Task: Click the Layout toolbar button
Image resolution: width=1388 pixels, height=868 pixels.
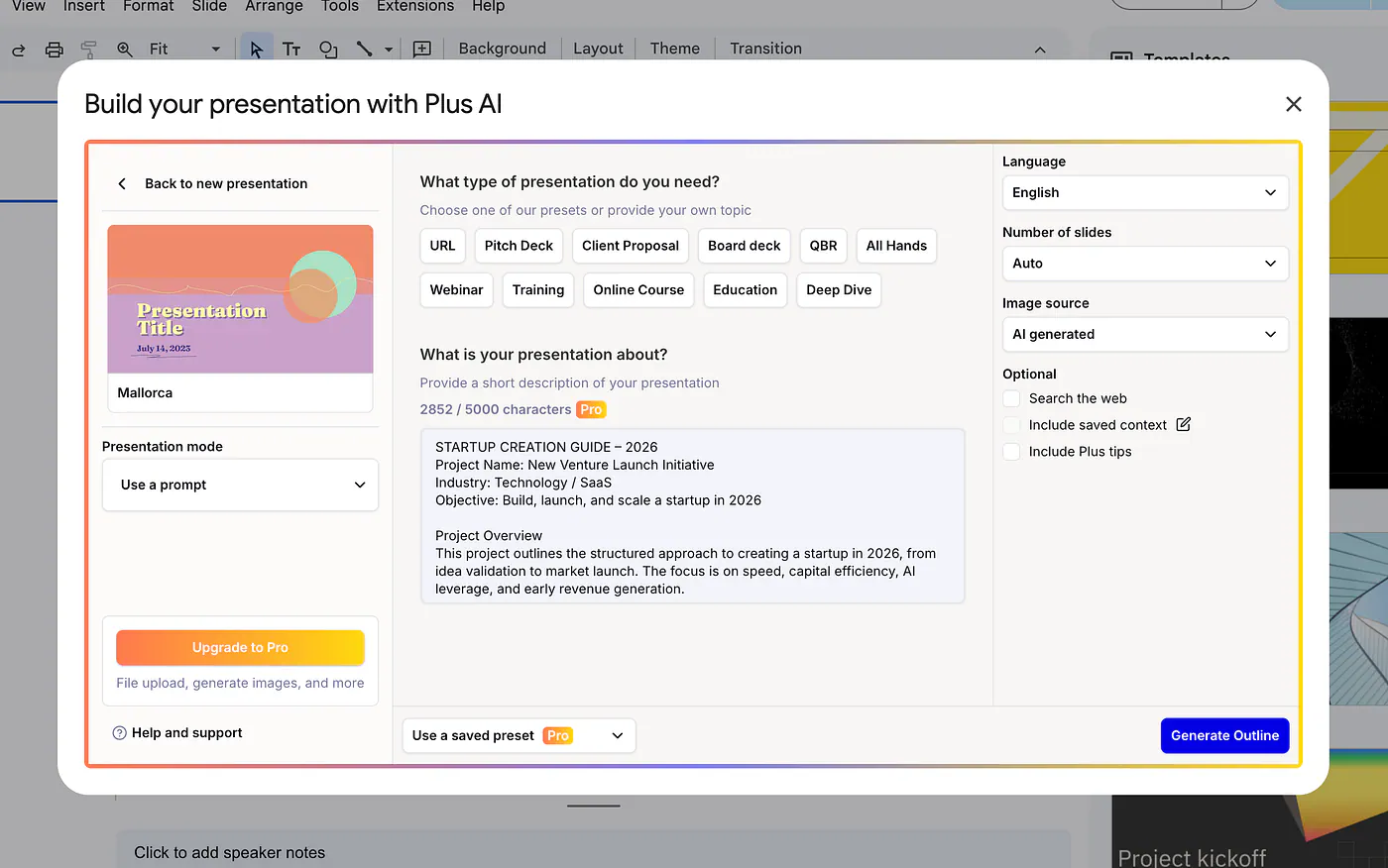Action: [x=598, y=49]
